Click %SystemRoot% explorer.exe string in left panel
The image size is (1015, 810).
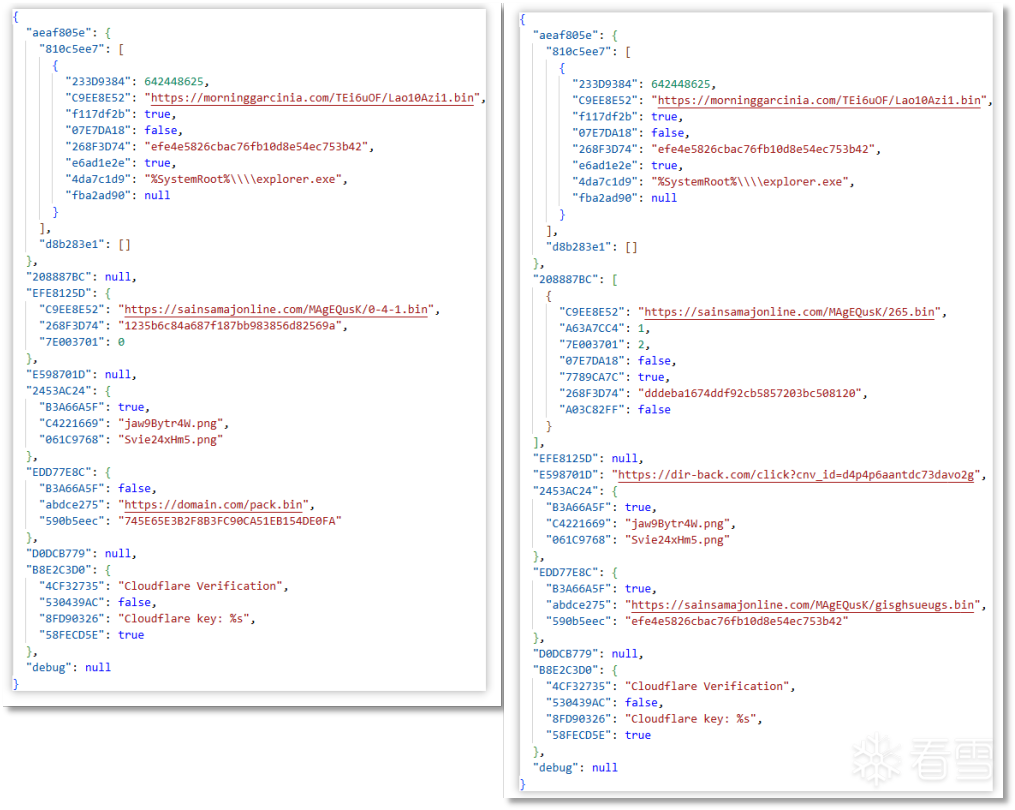[243, 179]
